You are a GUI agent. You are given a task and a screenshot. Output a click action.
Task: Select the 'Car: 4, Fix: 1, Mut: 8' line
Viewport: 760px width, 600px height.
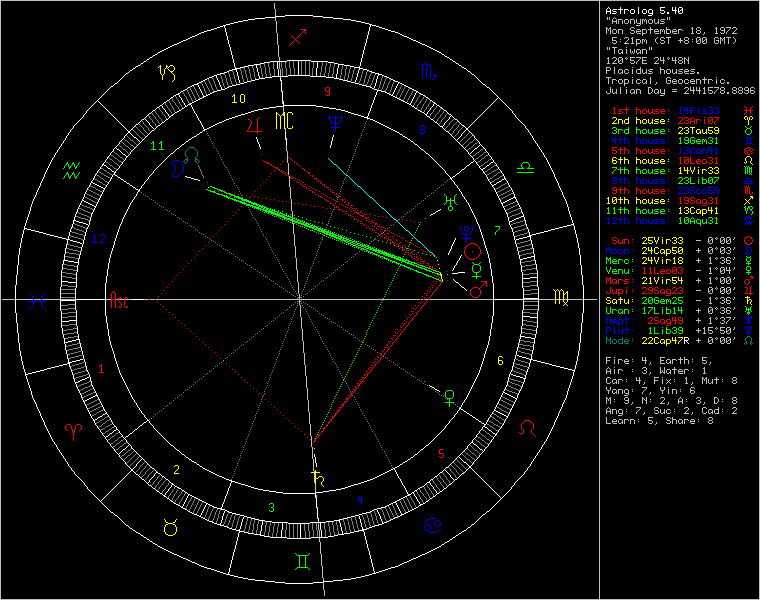coord(671,381)
